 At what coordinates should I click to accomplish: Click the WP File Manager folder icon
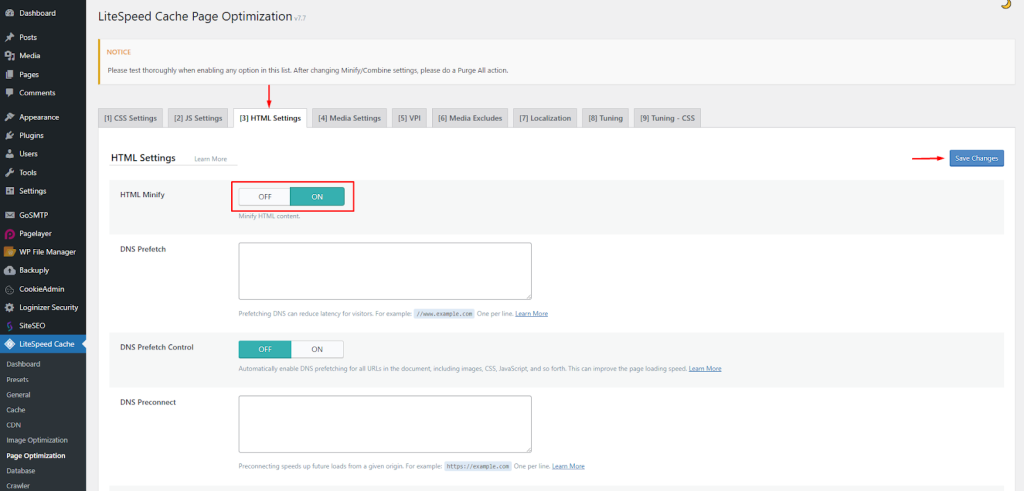pyautogui.click(x=9, y=252)
